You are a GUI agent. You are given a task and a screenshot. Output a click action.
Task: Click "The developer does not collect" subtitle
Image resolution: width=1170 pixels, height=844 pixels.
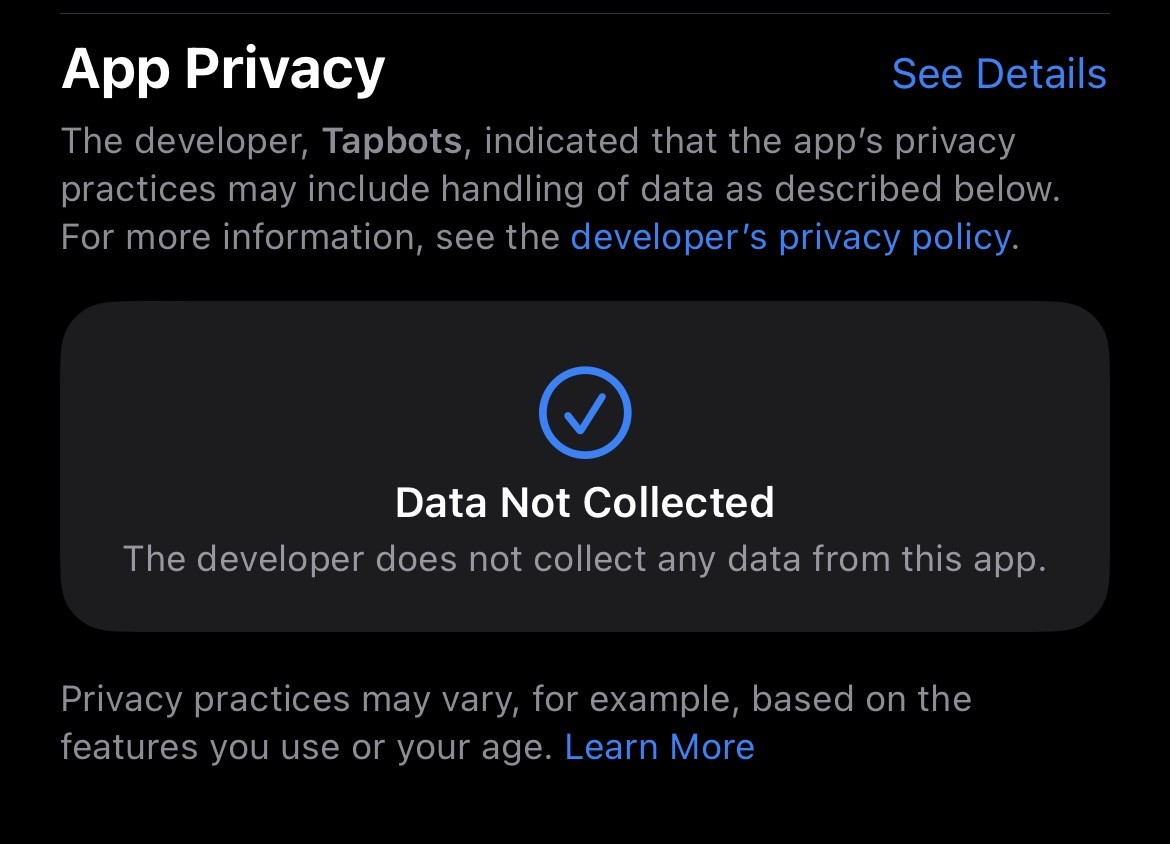585,559
